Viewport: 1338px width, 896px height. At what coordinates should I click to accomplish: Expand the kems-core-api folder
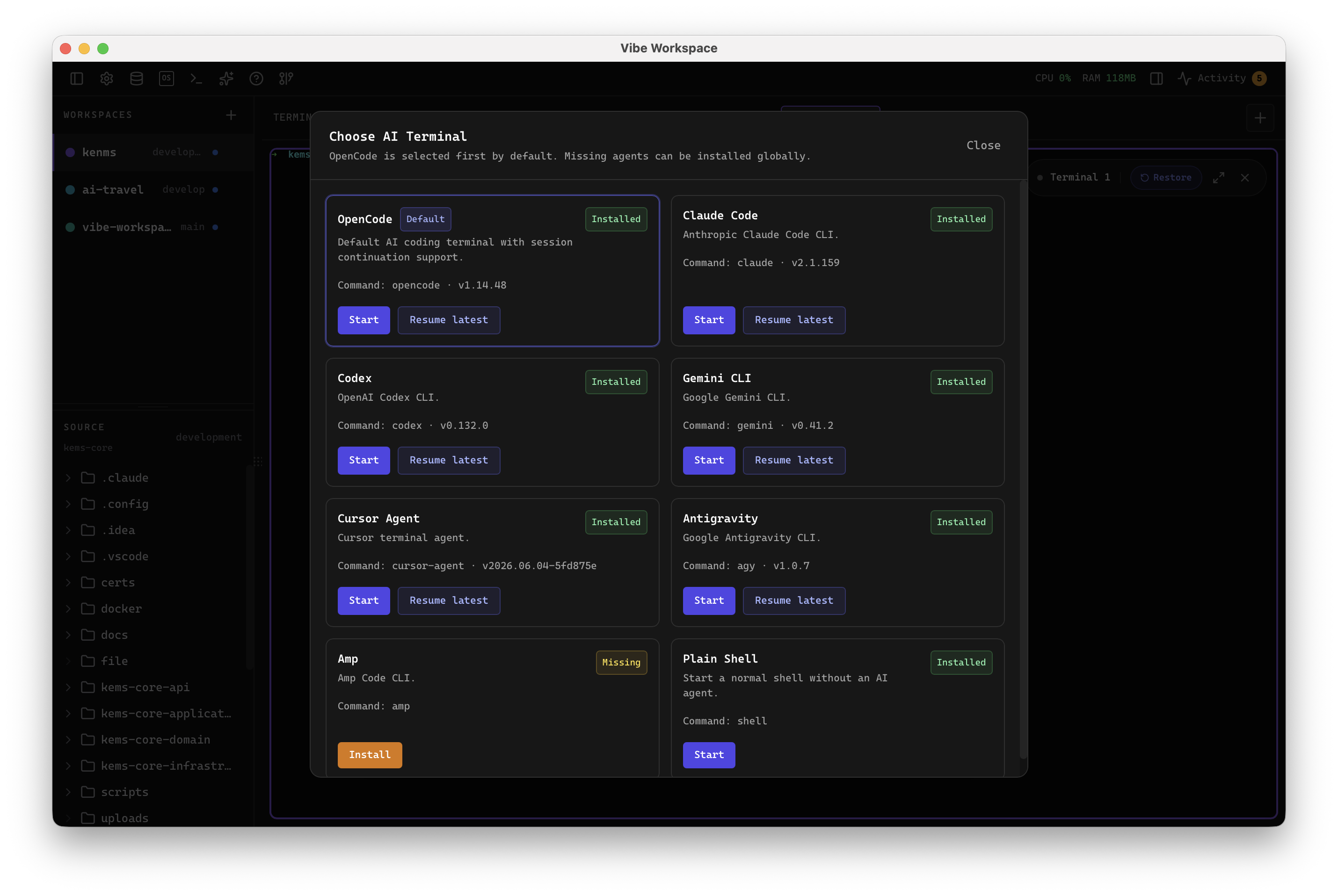[x=69, y=687]
